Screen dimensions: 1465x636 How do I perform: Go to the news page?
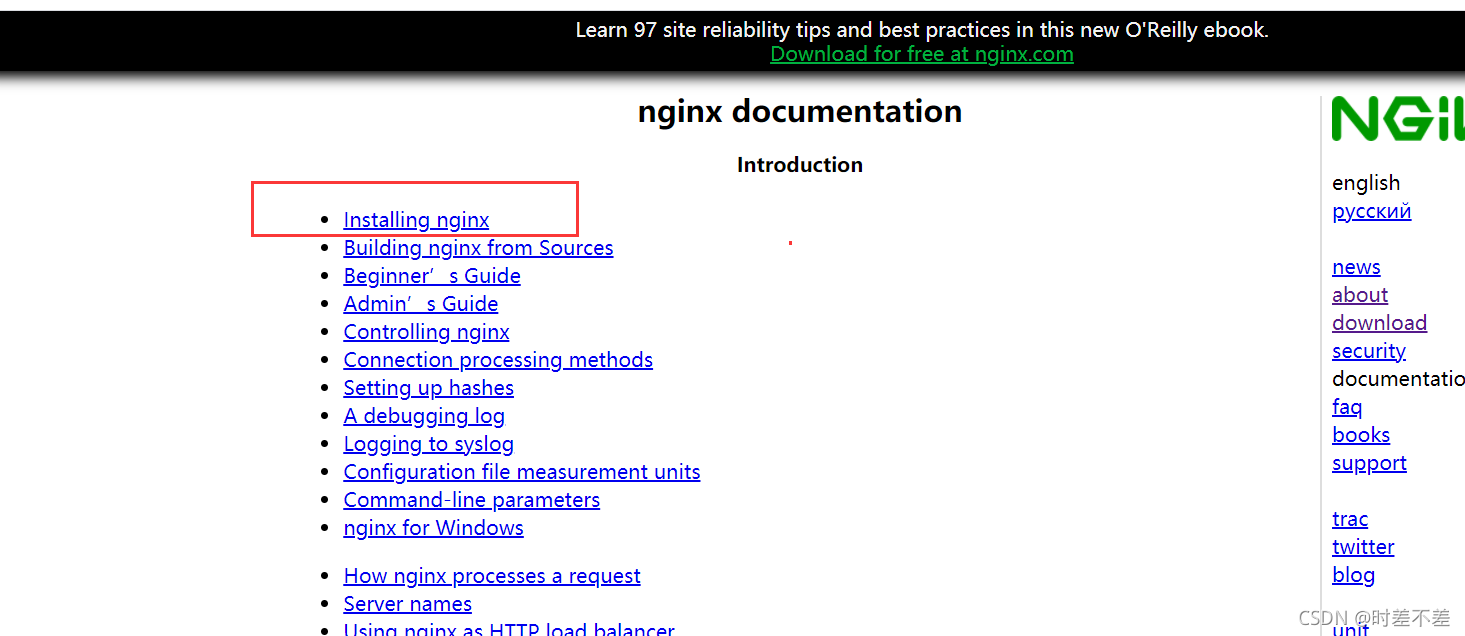coord(1356,267)
